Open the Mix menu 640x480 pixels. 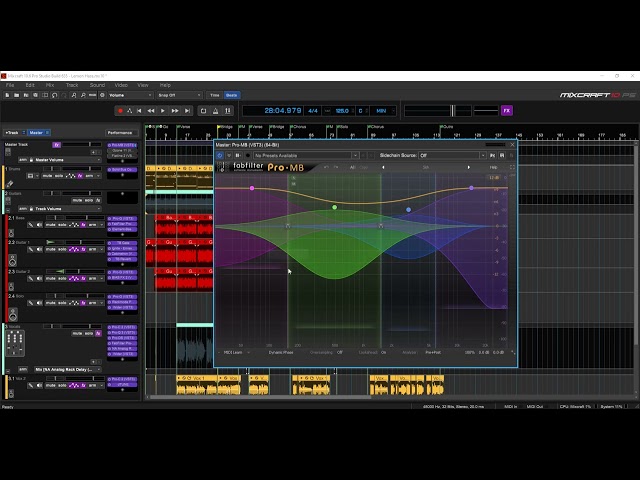50,85
